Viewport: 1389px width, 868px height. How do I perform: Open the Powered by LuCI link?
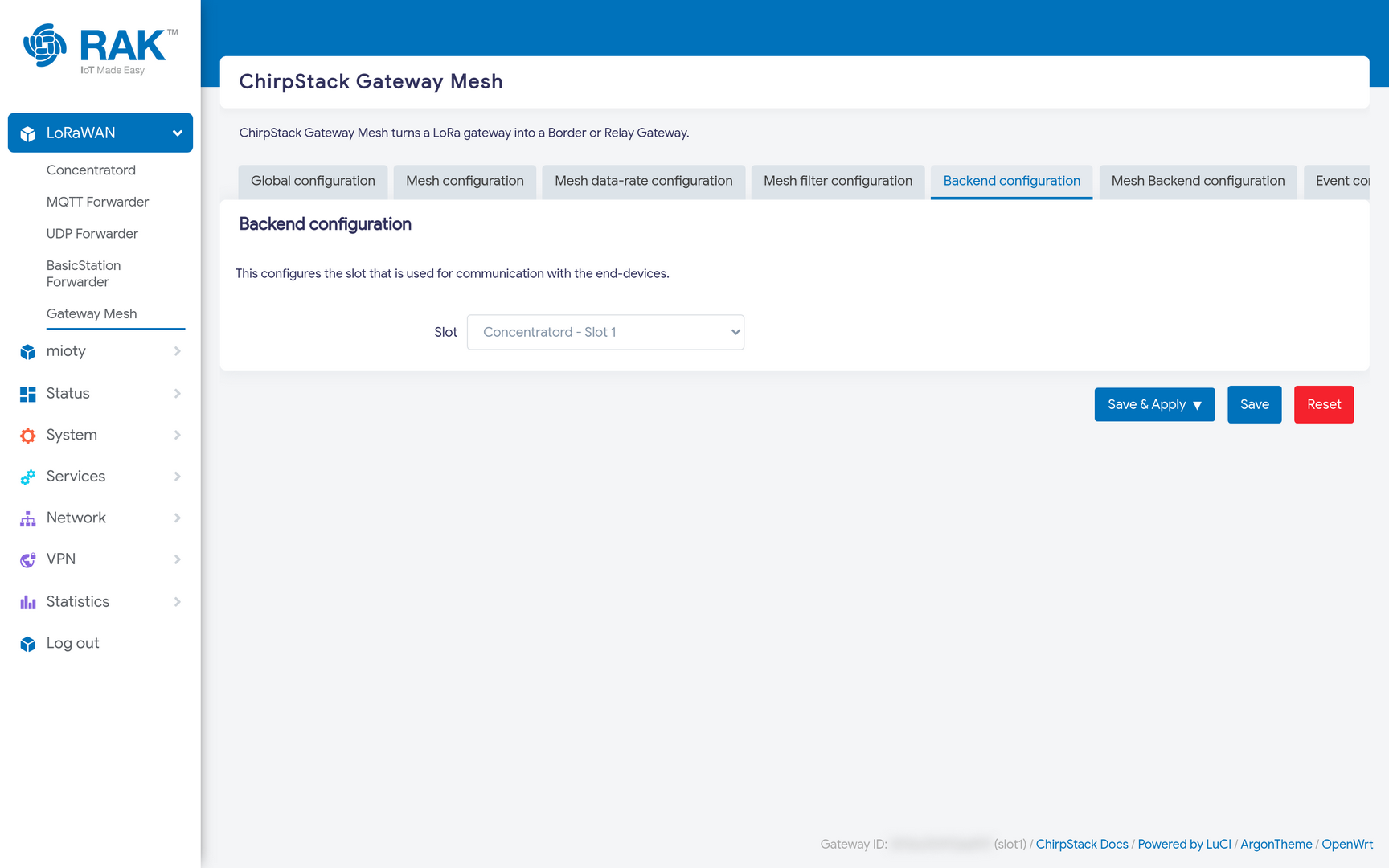tap(1185, 844)
